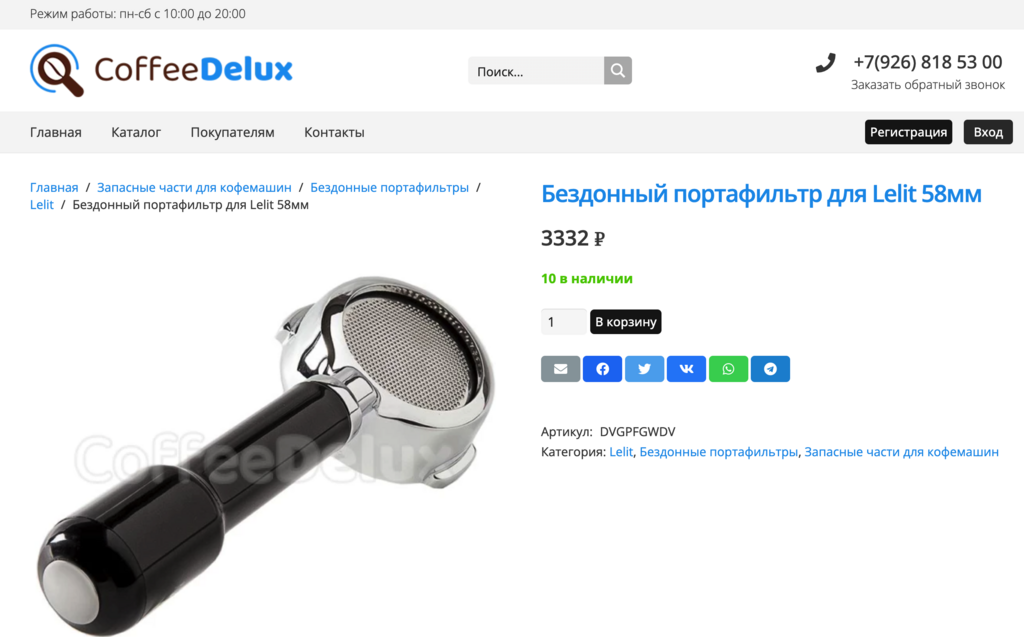Open the Каталог menu item
Image resolution: width=1024 pixels, height=637 pixels.
[x=136, y=132]
